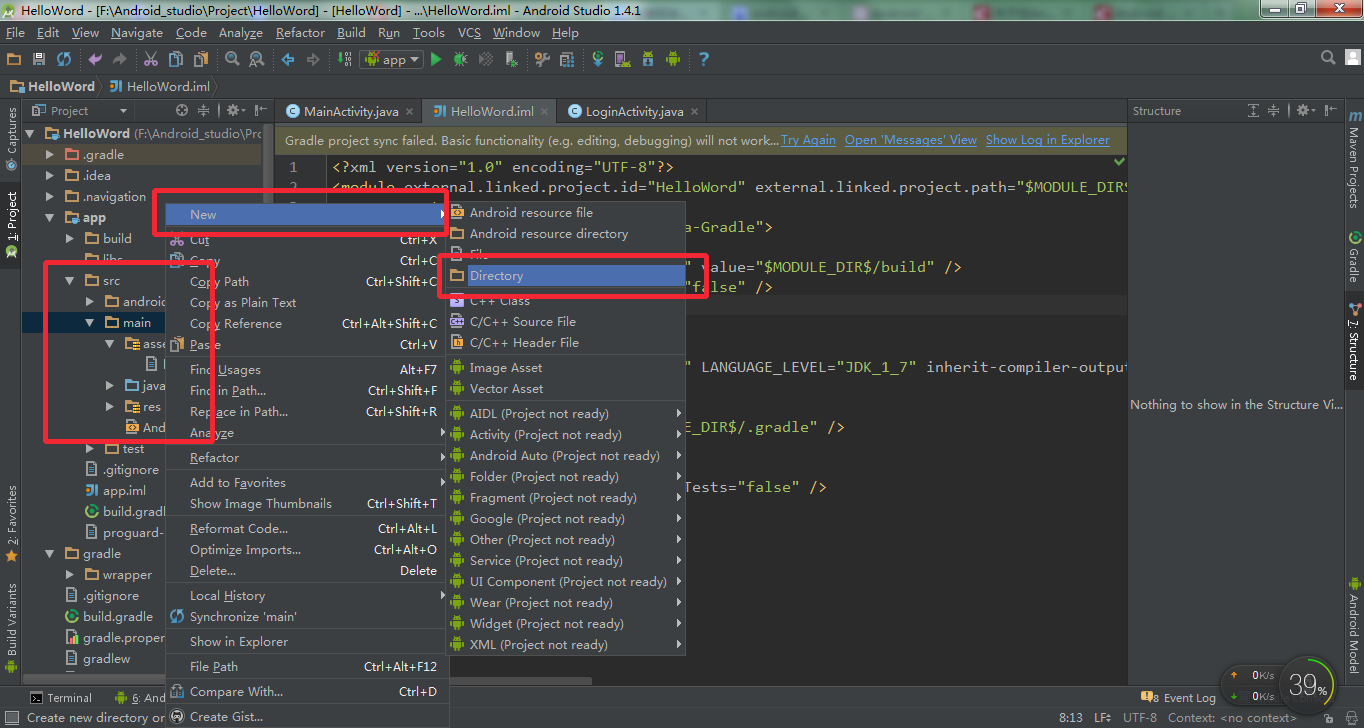Open the SDK Manager icon
The image size is (1364, 728).
pos(648,59)
